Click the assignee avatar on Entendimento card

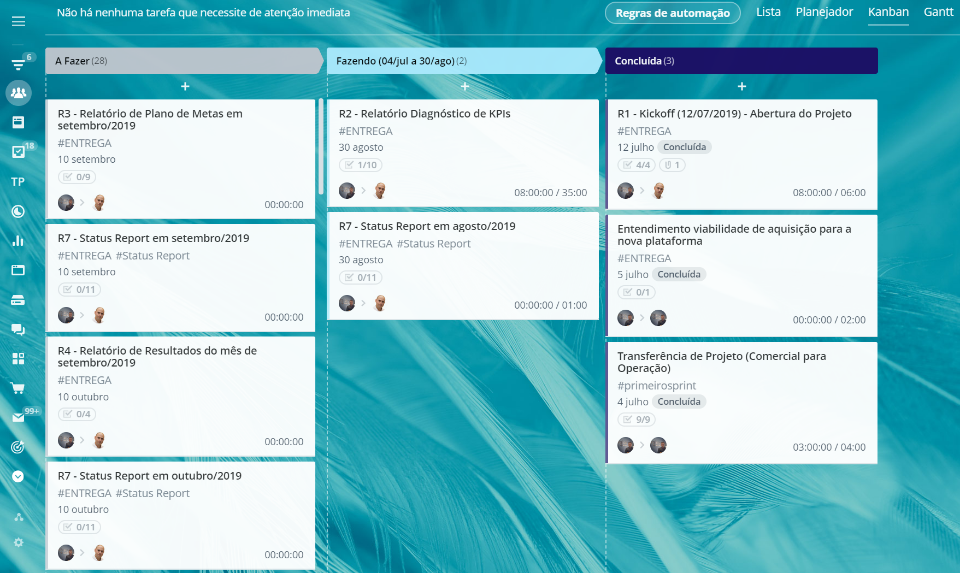(x=658, y=318)
